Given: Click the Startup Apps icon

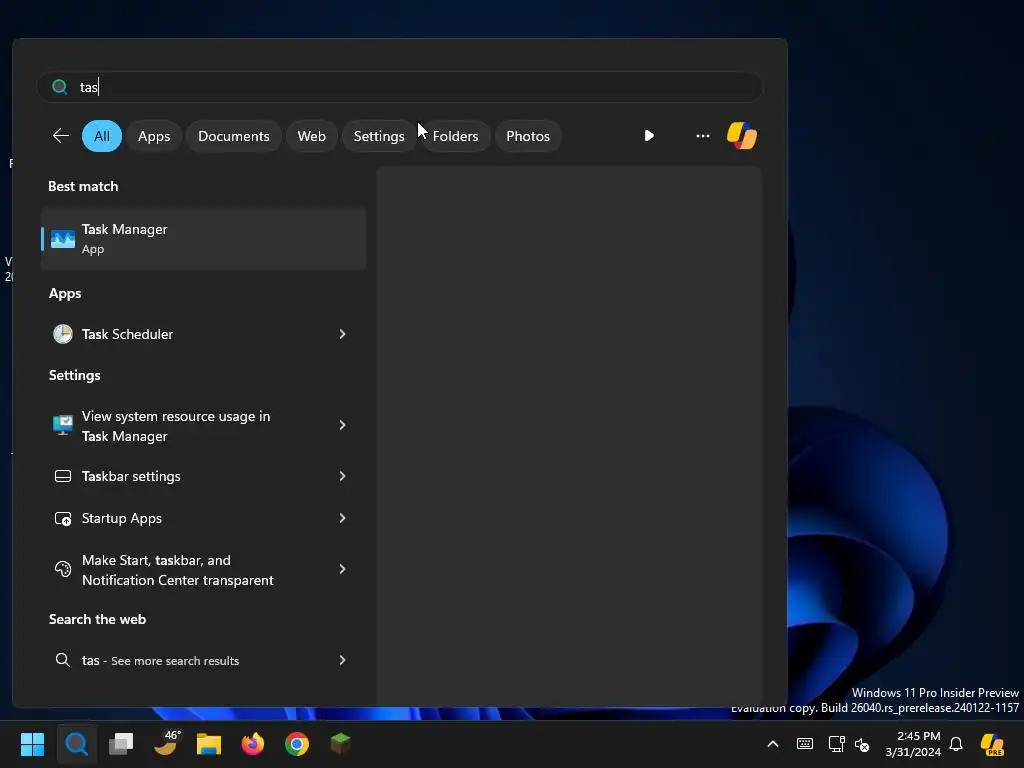Looking at the screenshot, I should tap(63, 519).
